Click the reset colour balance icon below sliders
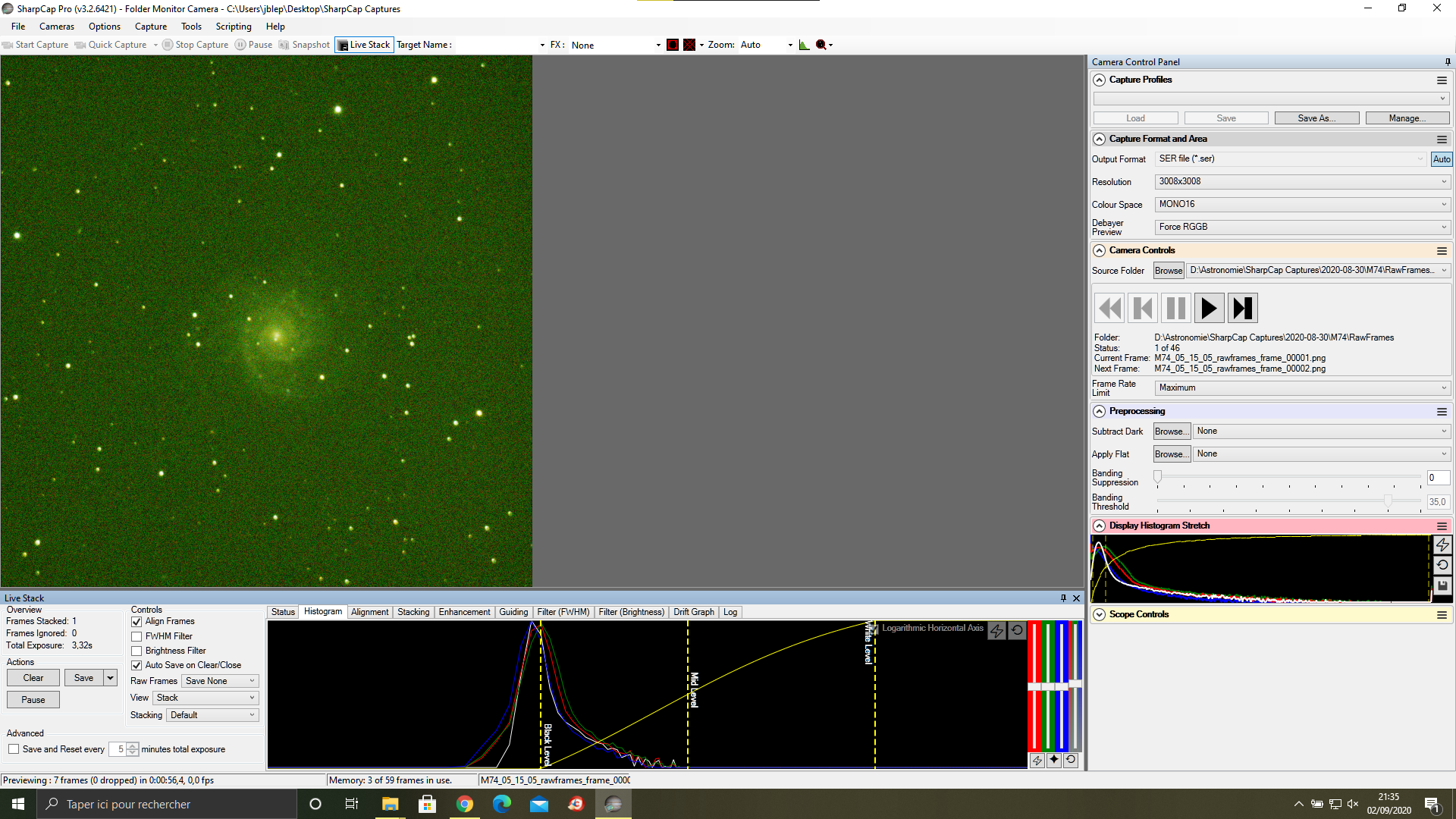Viewport: 1456px width, 819px height. tap(1070, 760)
